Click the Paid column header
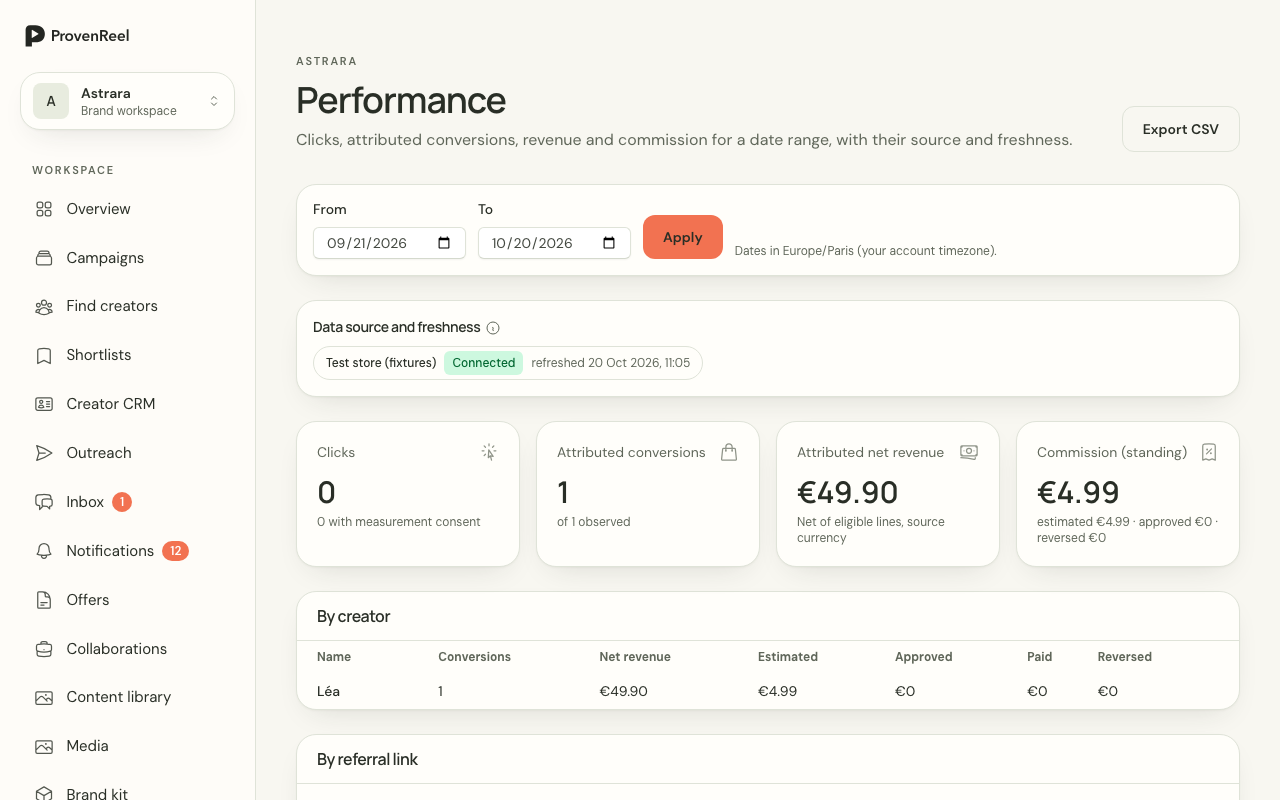The height and width of the screenshot is (800, 1280). (x=1040, y=657)
